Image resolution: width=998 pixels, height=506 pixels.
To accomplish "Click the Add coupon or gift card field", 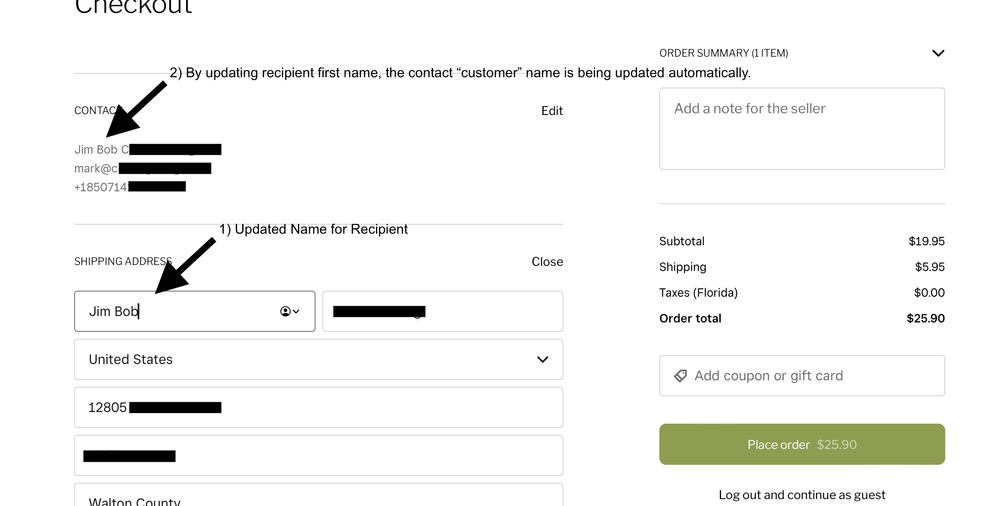I will (801, 376).
